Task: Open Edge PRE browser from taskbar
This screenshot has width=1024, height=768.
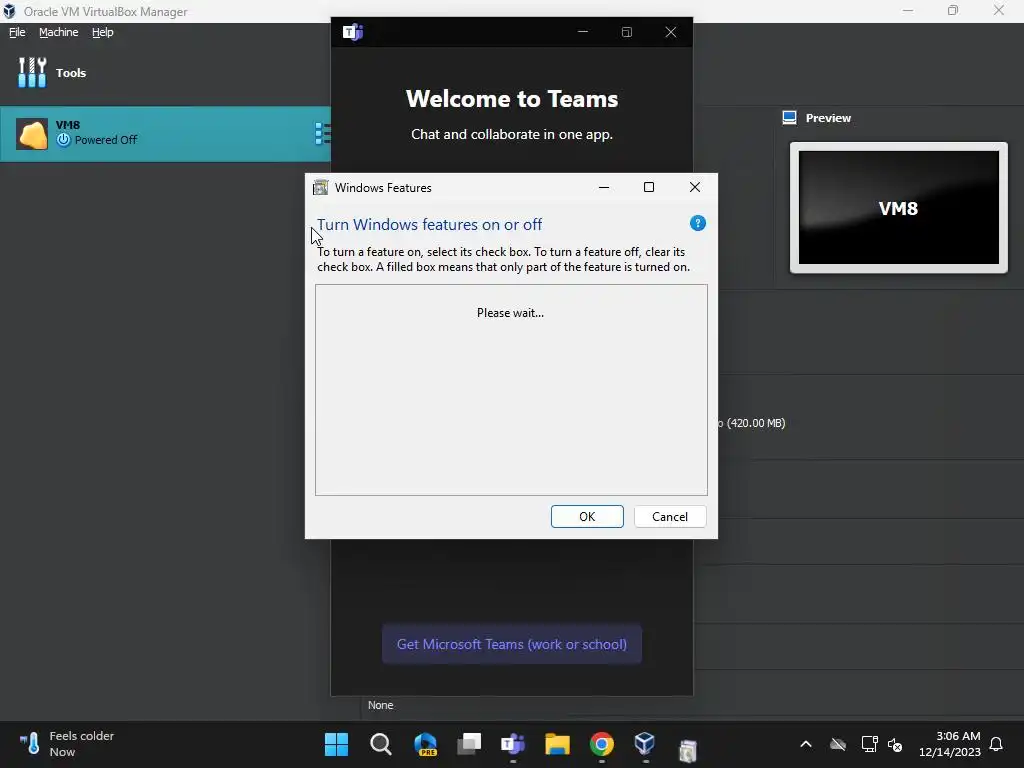Action: 425,744
